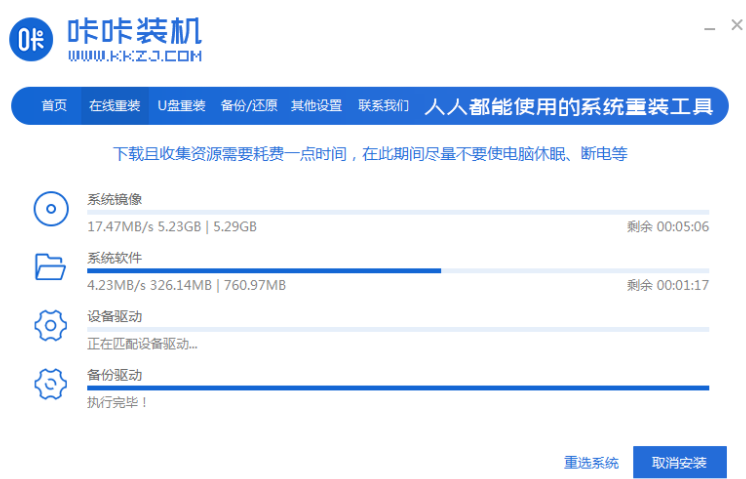This screenshot has width=746, height=479.
Task: Click the WWW.KKZJ.COM website text
Action: point(134,56)
